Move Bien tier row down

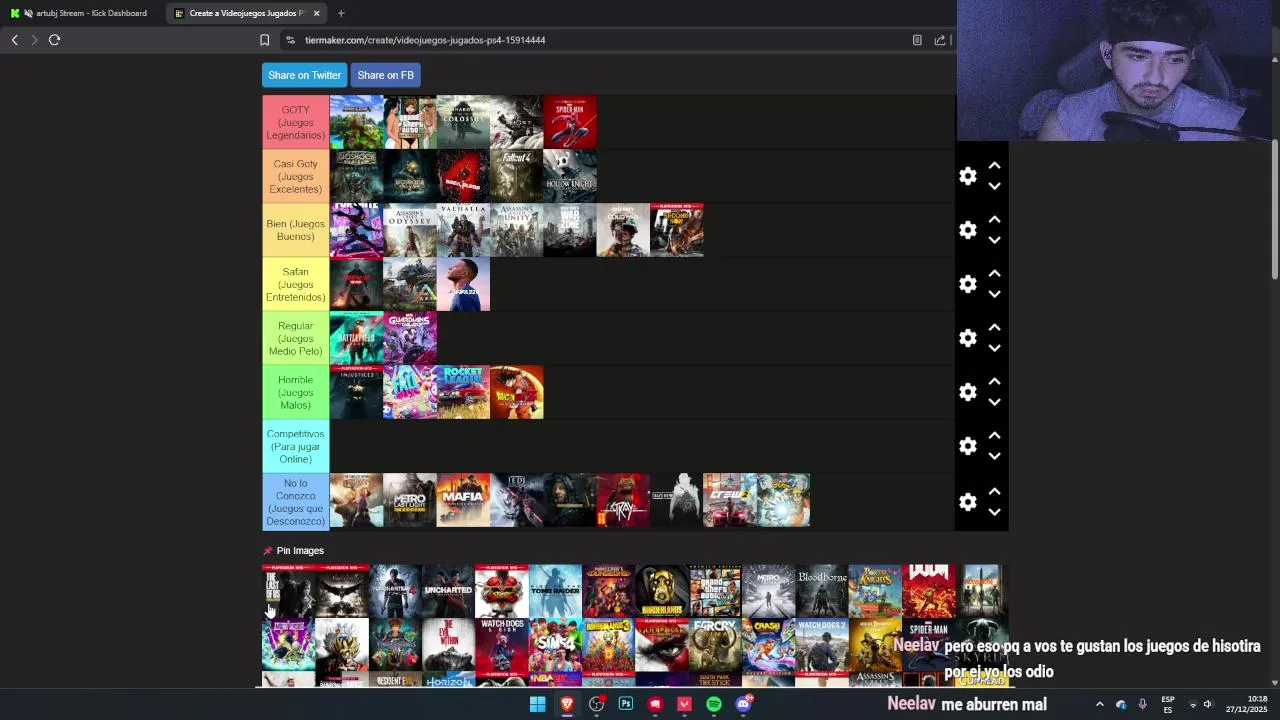pyautogui.click(x=994, y=240)
